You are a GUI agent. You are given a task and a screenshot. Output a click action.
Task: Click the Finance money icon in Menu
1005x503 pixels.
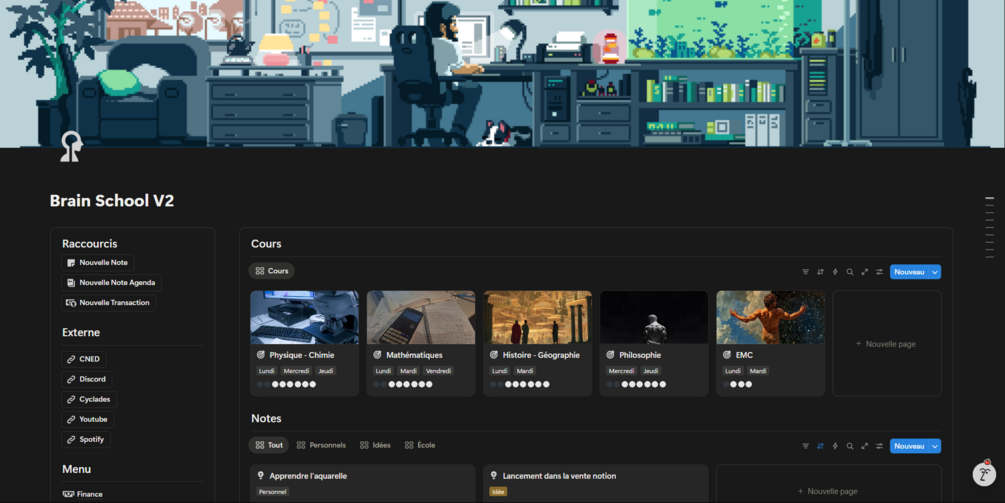69,494
